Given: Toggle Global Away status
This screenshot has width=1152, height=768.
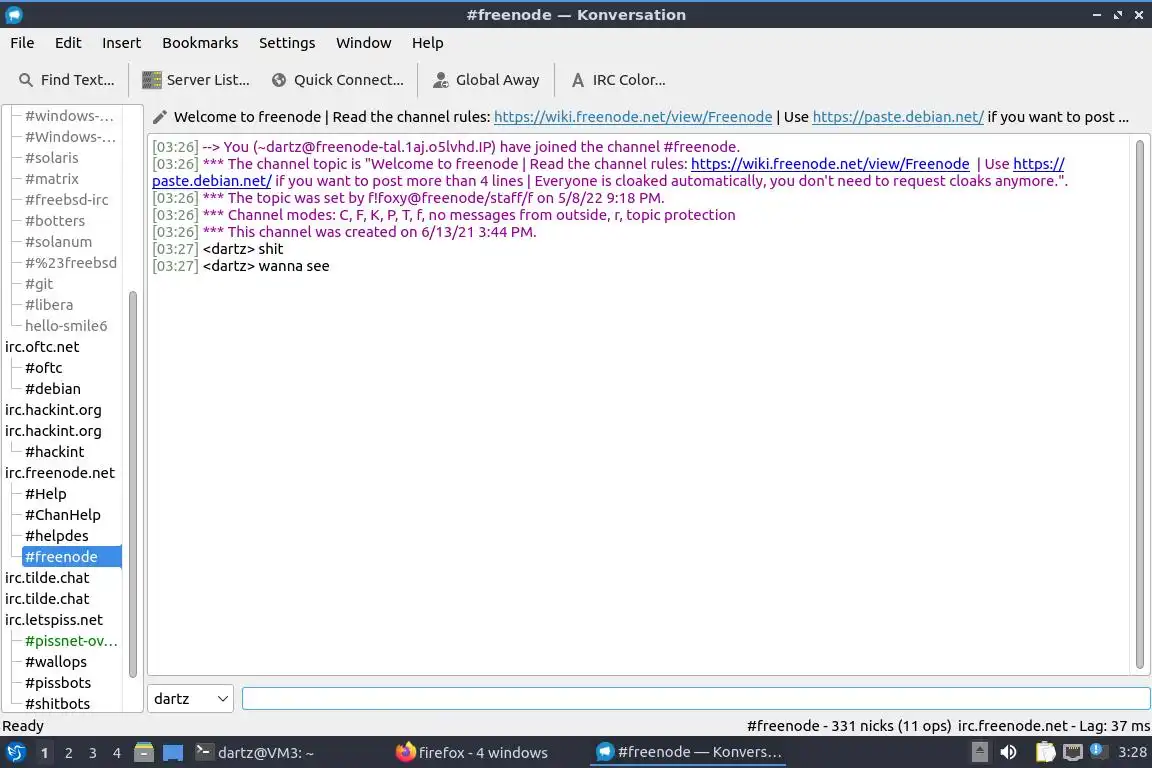Looking at the screenshot, I should [x=486, y=80].
